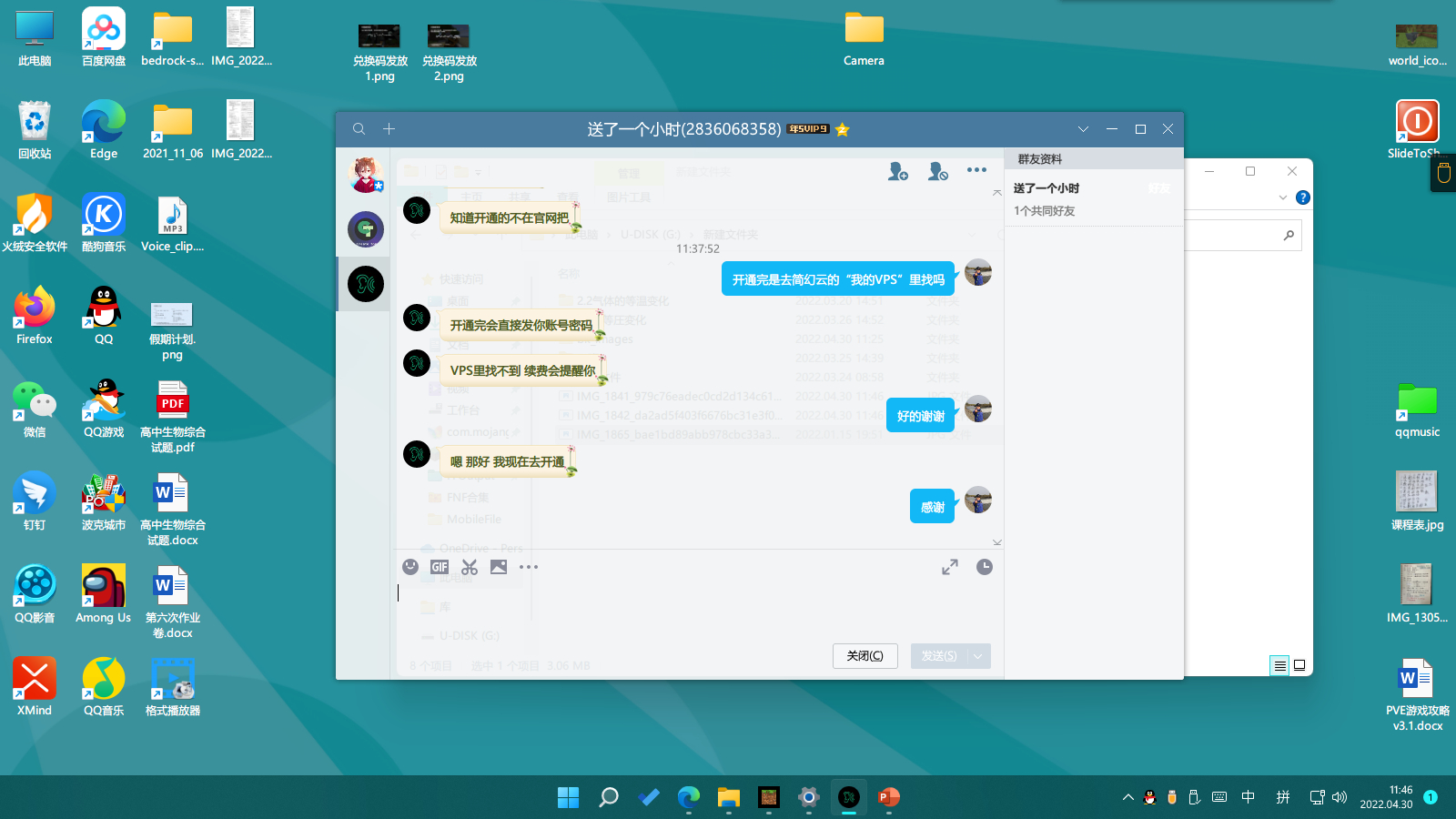Open taskbar Search
The width and height of the screenshot is (1456, 819).
pos(609,797)
